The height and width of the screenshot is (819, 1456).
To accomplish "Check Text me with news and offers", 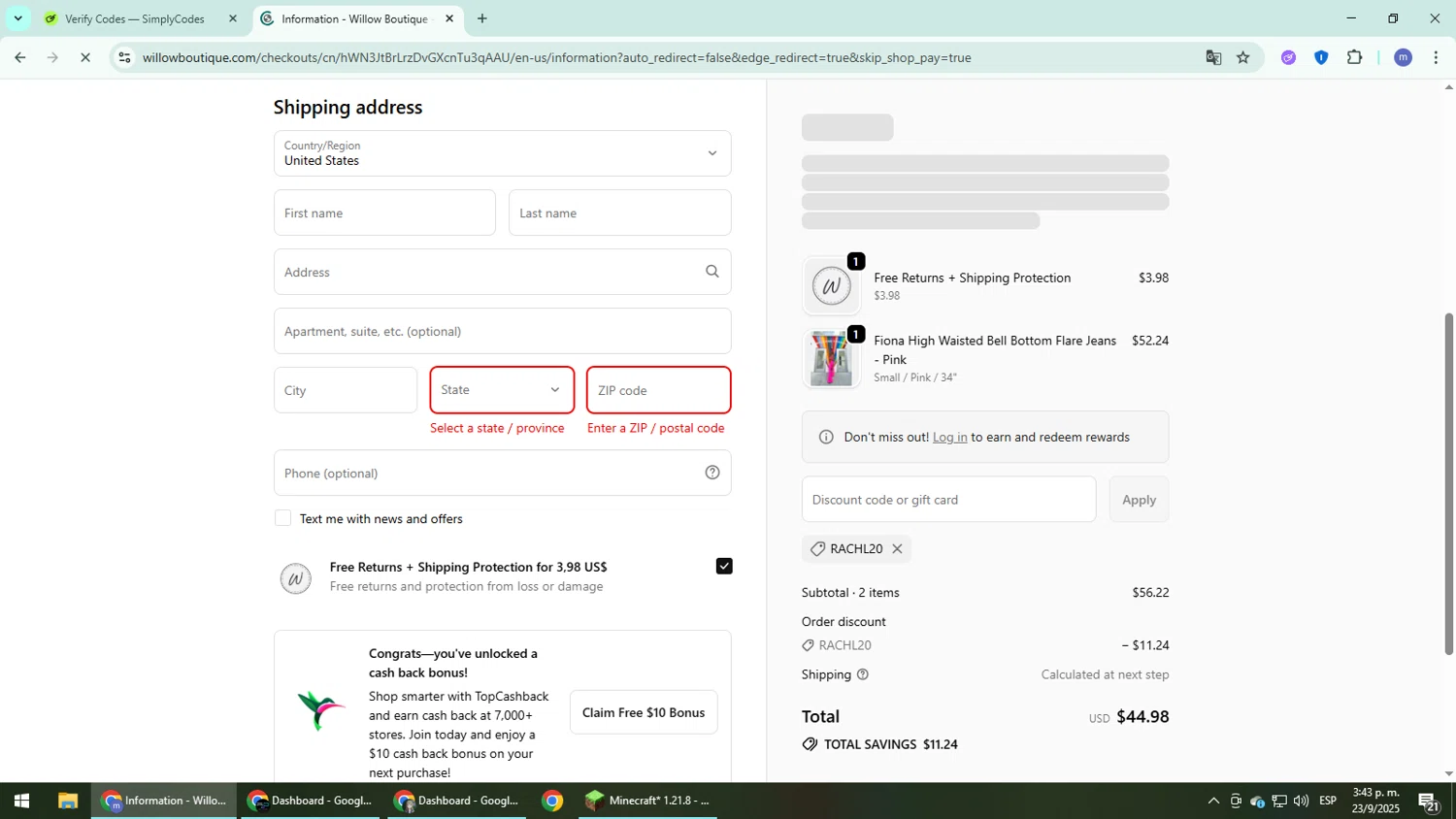I will (x=282, y=518).
